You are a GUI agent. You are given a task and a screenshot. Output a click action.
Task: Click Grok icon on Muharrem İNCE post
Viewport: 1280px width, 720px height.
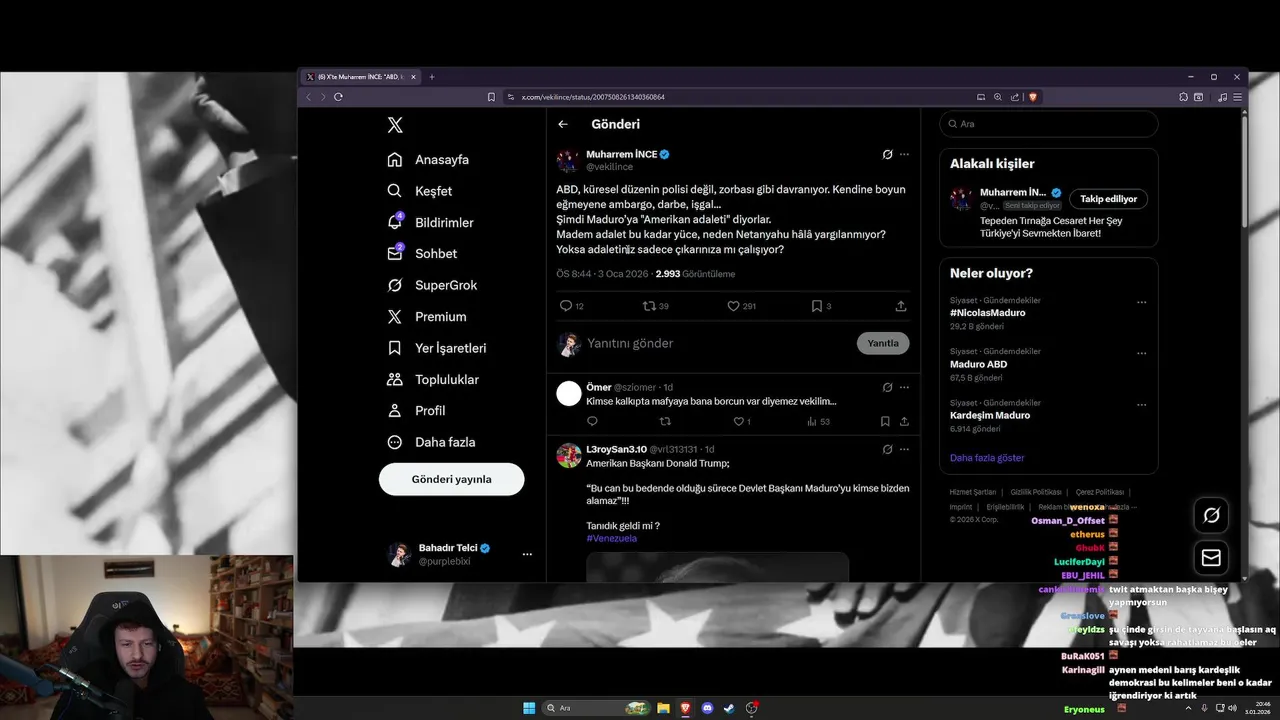pyautogui.click(x=887, y=155)
